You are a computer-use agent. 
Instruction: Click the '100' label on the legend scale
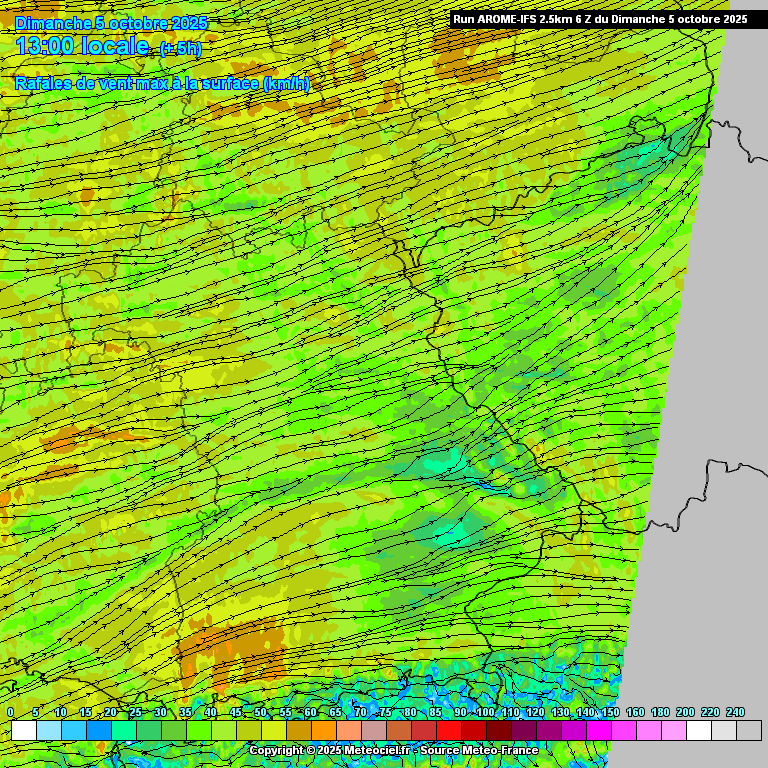click(486, 712)
